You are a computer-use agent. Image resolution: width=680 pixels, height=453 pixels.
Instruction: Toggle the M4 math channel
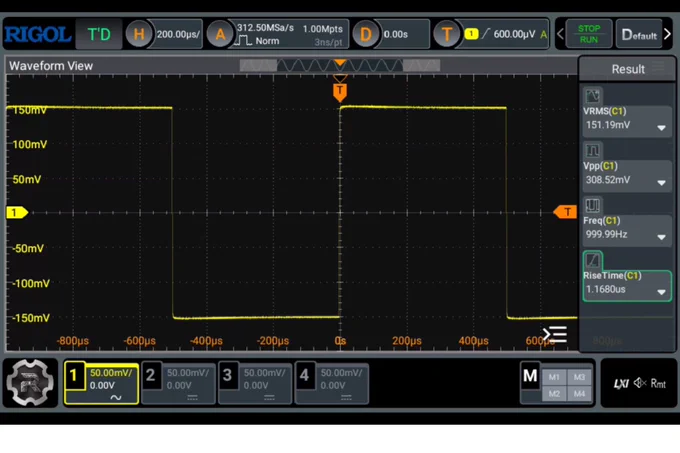tap(579, 394)
